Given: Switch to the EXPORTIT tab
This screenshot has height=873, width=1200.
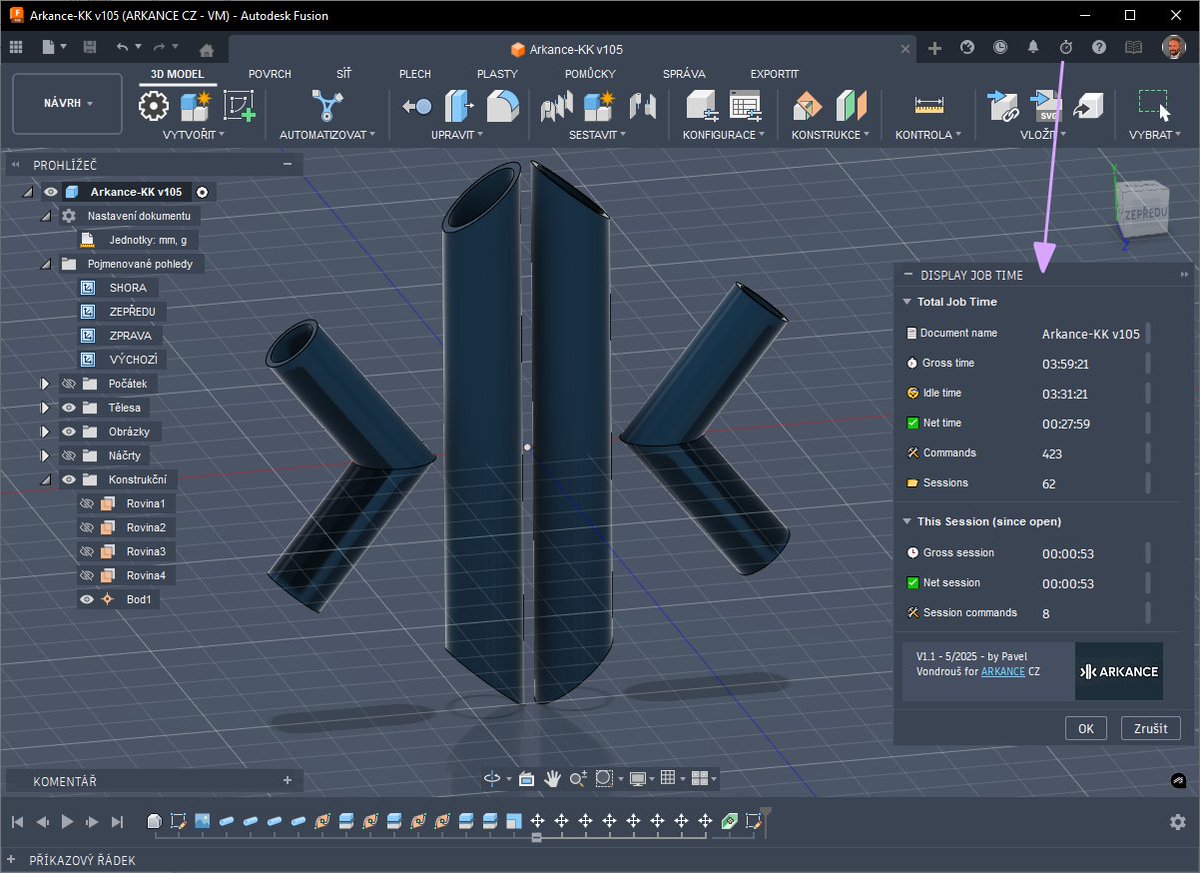Looking at the screenshot, I should coord(774,74).
